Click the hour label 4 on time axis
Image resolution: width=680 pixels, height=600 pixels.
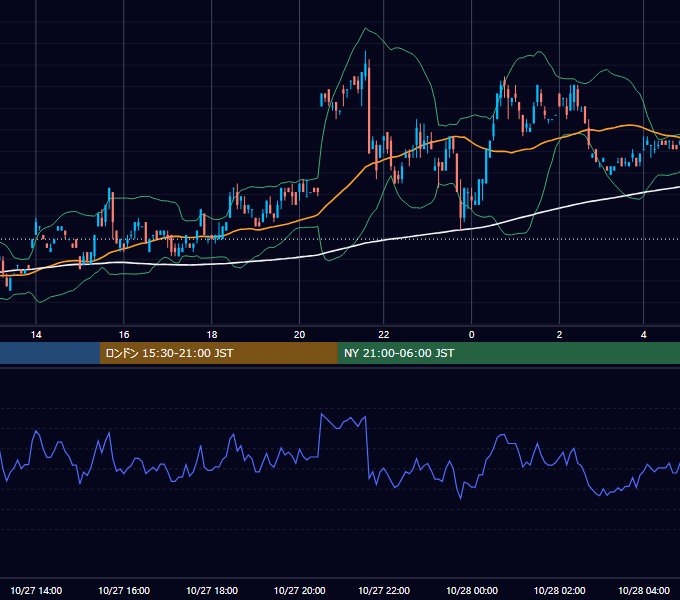click(644, 335)
